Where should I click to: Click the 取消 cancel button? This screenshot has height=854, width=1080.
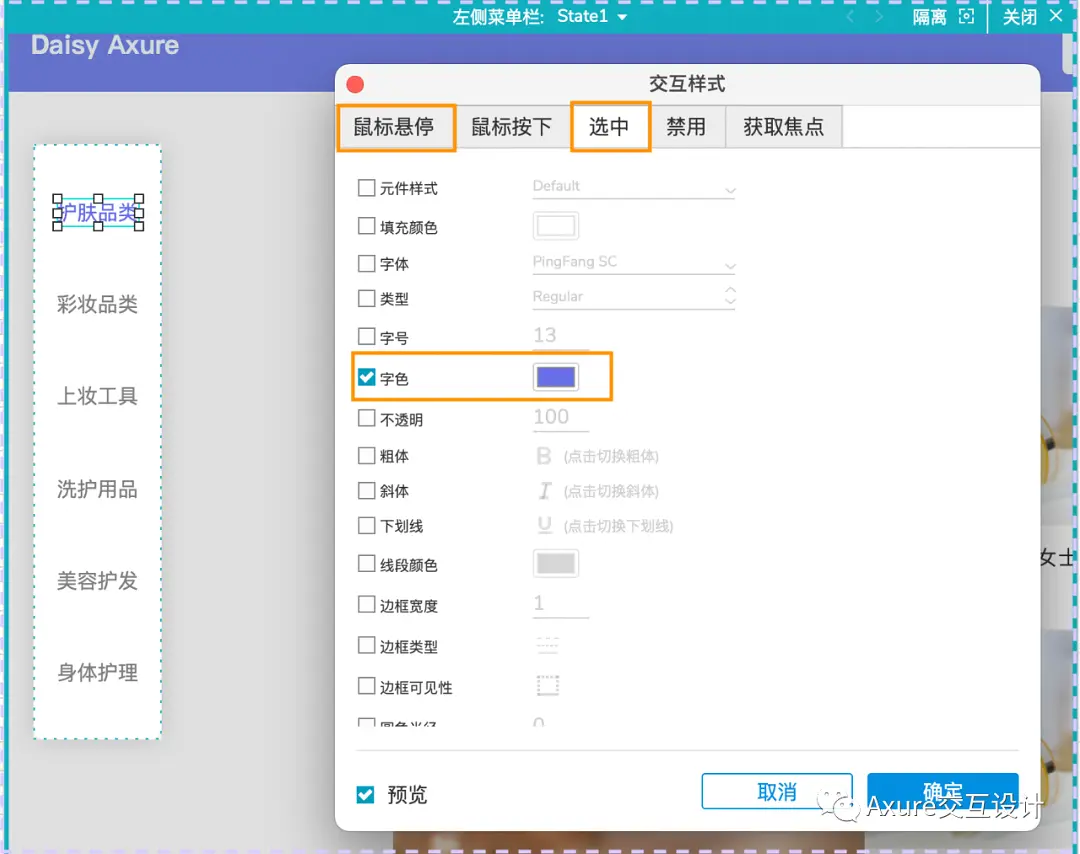click(777, 790)
